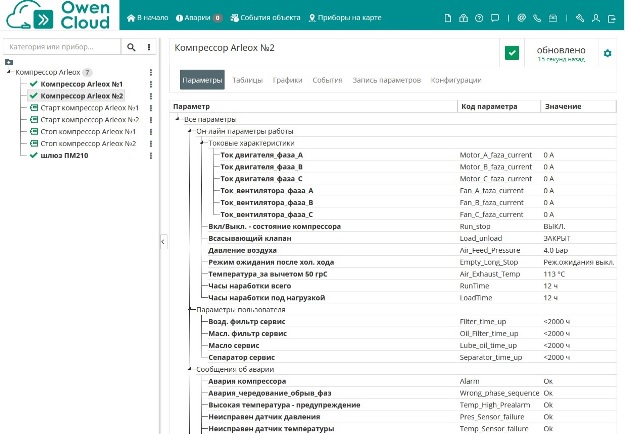Screen dimensions: 631x434
Task: Open the Аварии alarms link
Action: pos(199,18)
